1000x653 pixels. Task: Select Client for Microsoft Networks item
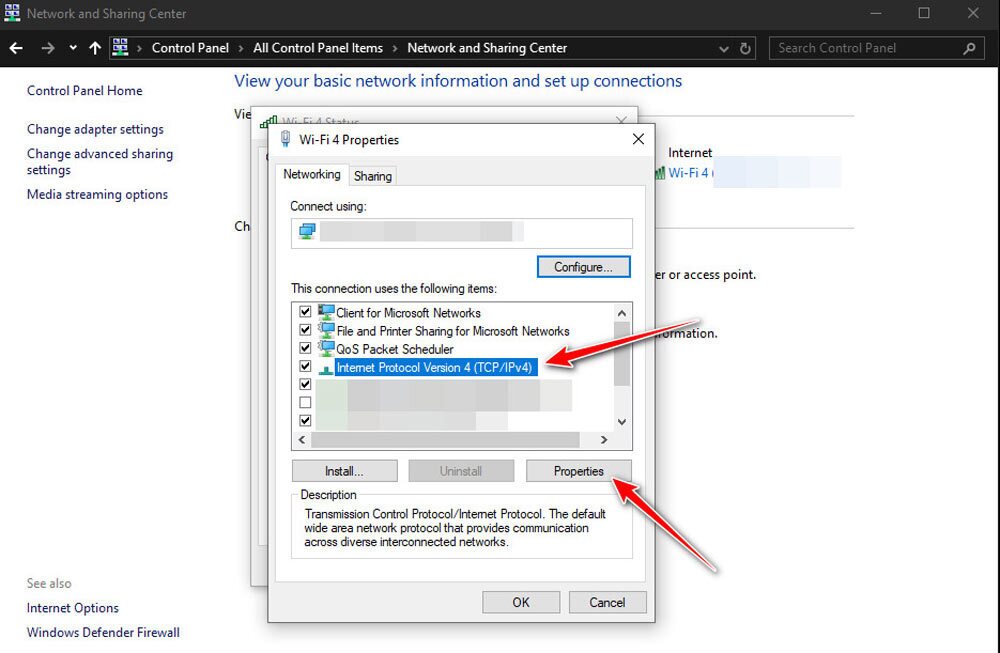[408, 312]
